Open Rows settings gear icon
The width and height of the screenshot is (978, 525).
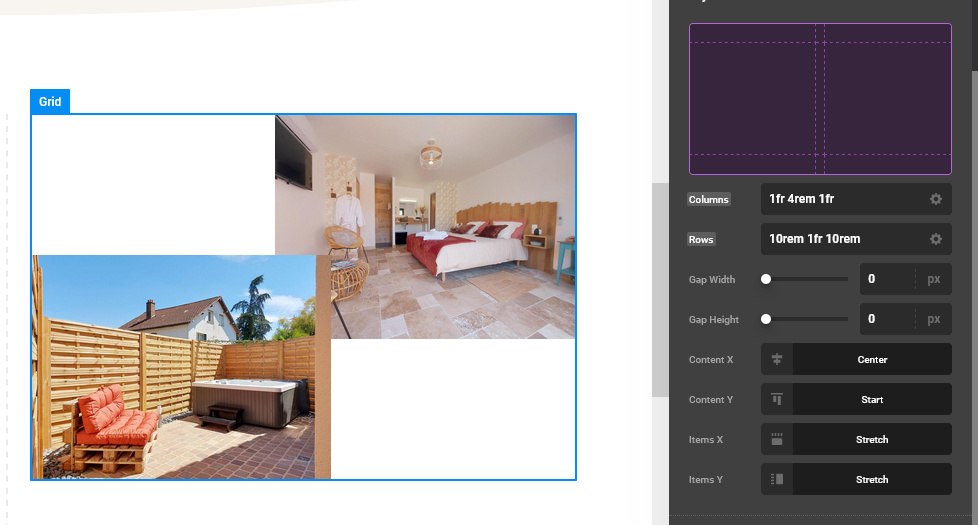point(935,239)
